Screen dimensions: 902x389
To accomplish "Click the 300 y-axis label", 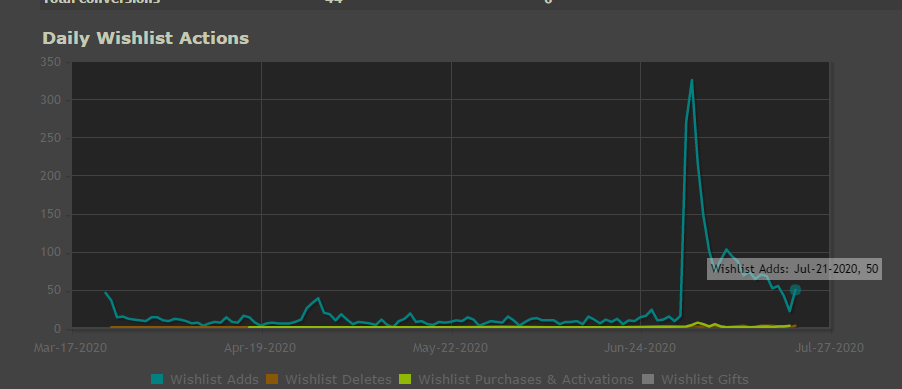I will (51, 100).
